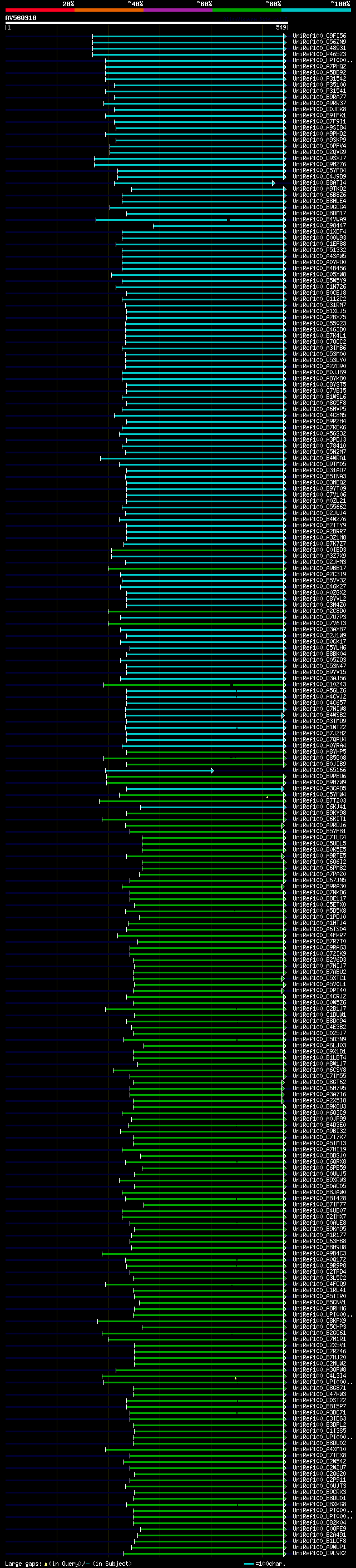Click the yellow triangle in gaps legend
Screen dimensions: 356x1568
point(46,1564)
